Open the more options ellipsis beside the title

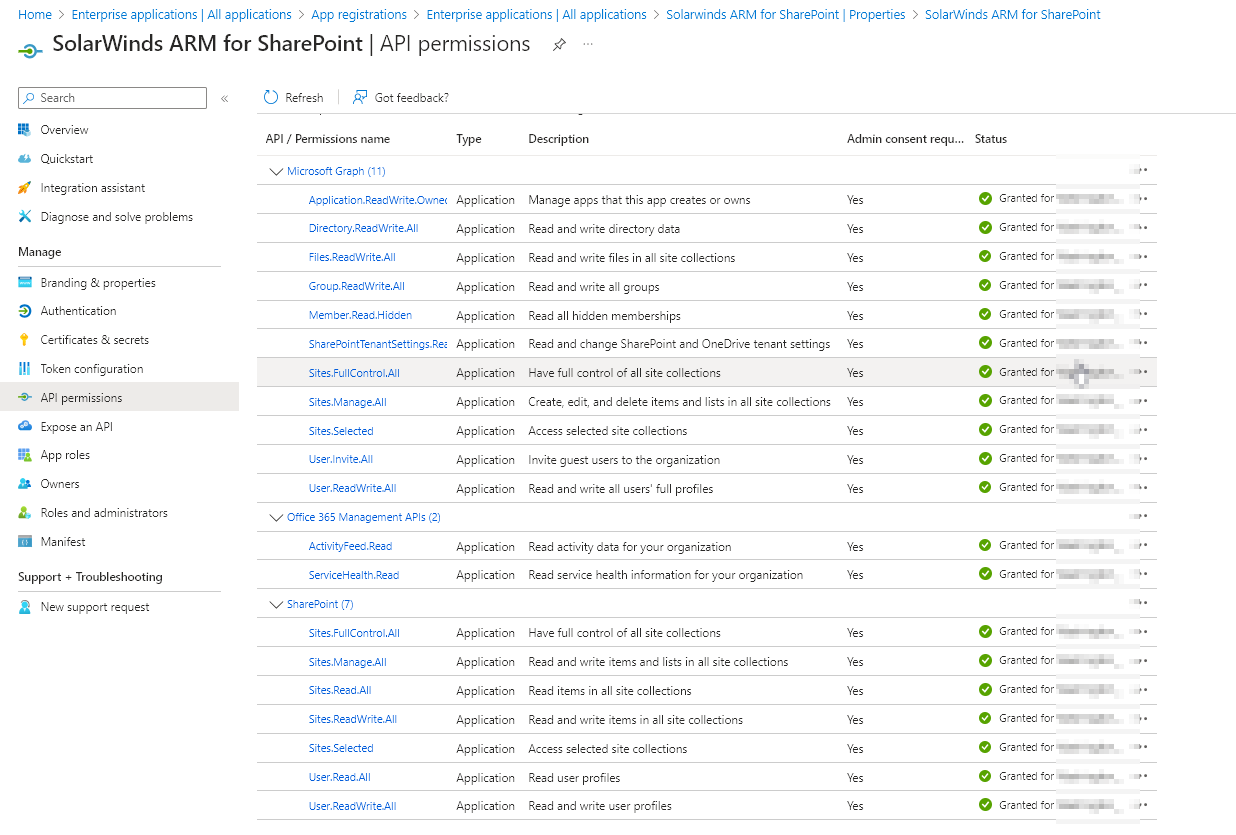point(588,45)
